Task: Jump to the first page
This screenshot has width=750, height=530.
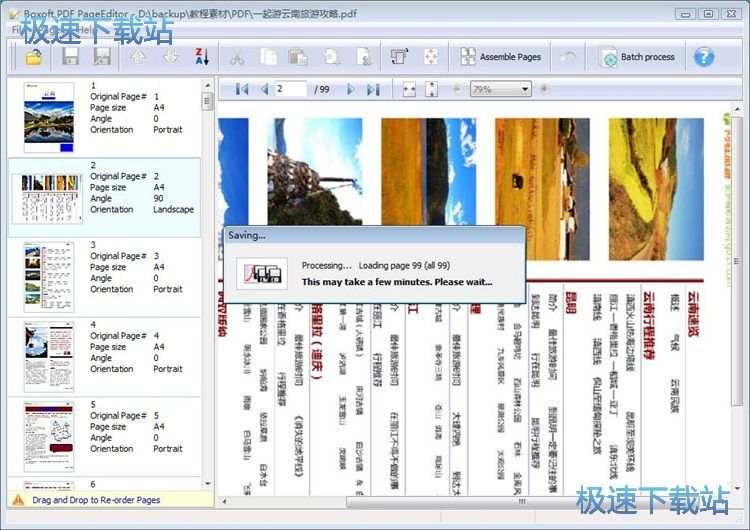Action: point(242,89)
